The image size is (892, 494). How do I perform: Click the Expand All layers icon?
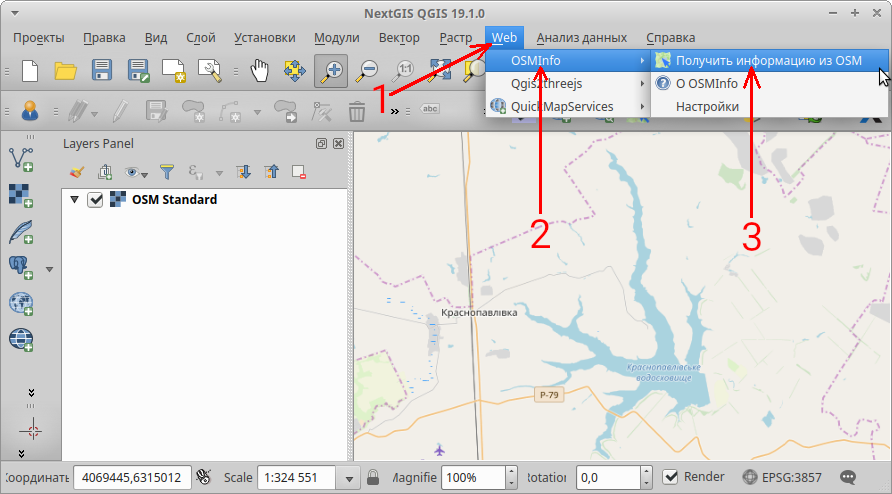243,172
